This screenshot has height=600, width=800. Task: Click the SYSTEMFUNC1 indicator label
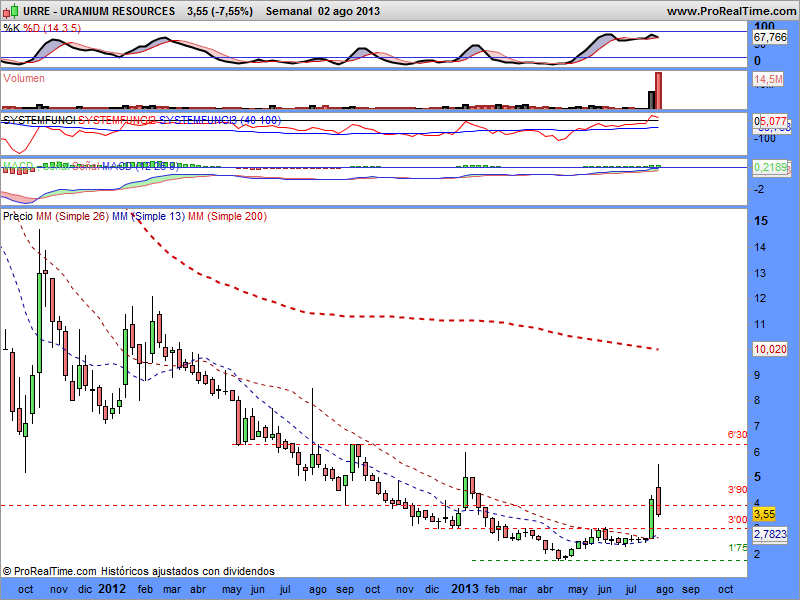[39, 120]
